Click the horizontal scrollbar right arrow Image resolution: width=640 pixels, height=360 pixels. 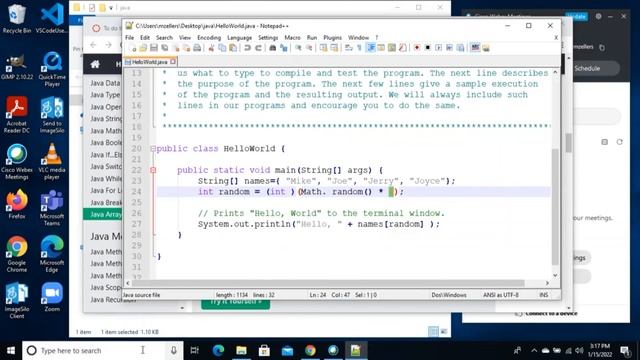pos(547,283)
